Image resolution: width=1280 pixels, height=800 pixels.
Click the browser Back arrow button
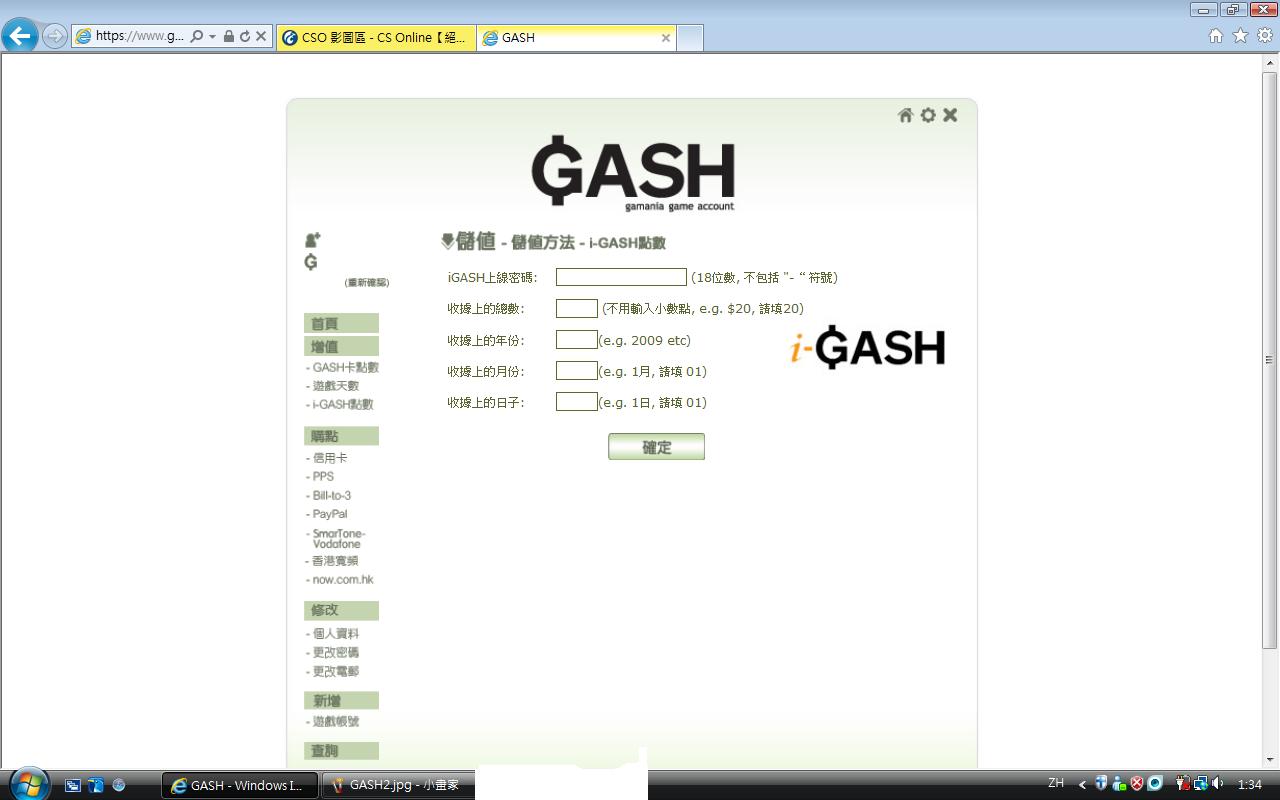tap(19, 37)
